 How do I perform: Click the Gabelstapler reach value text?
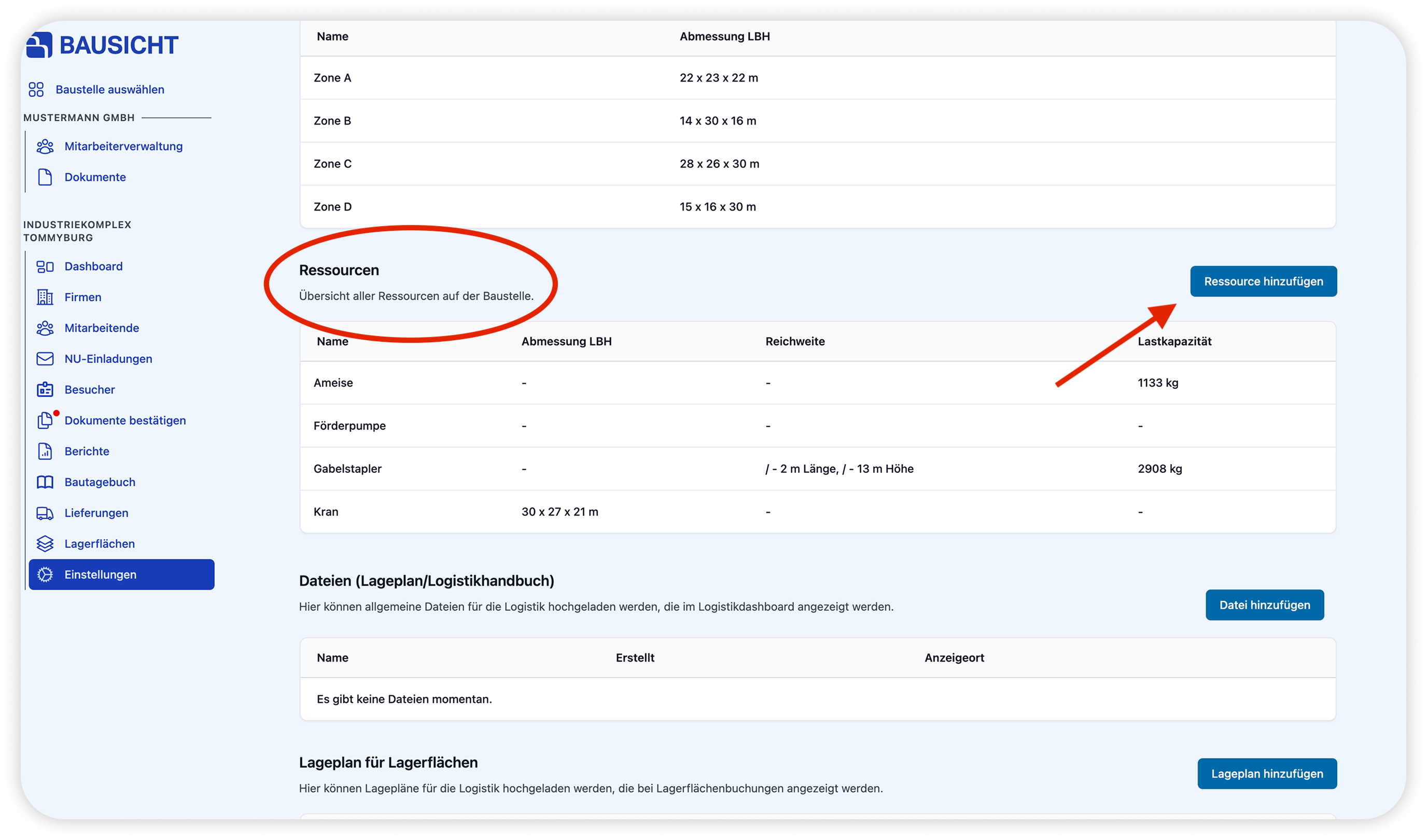pos(839,469)
